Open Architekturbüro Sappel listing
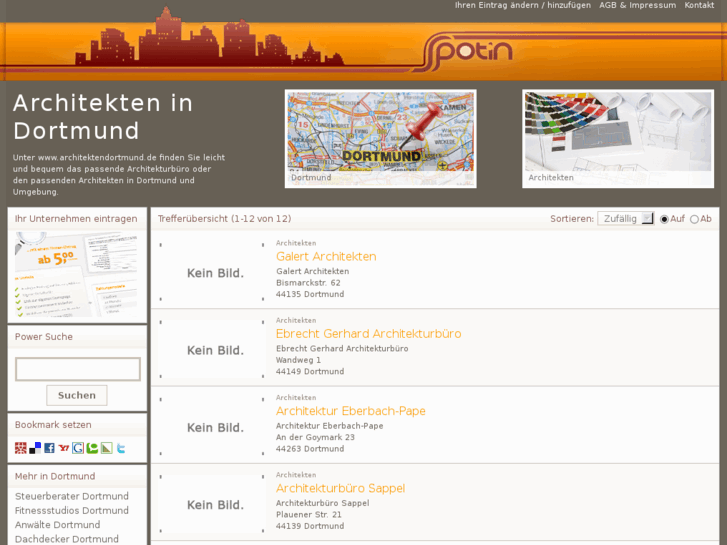This screenshot has width=727, height=545. (x=340, y=488)
